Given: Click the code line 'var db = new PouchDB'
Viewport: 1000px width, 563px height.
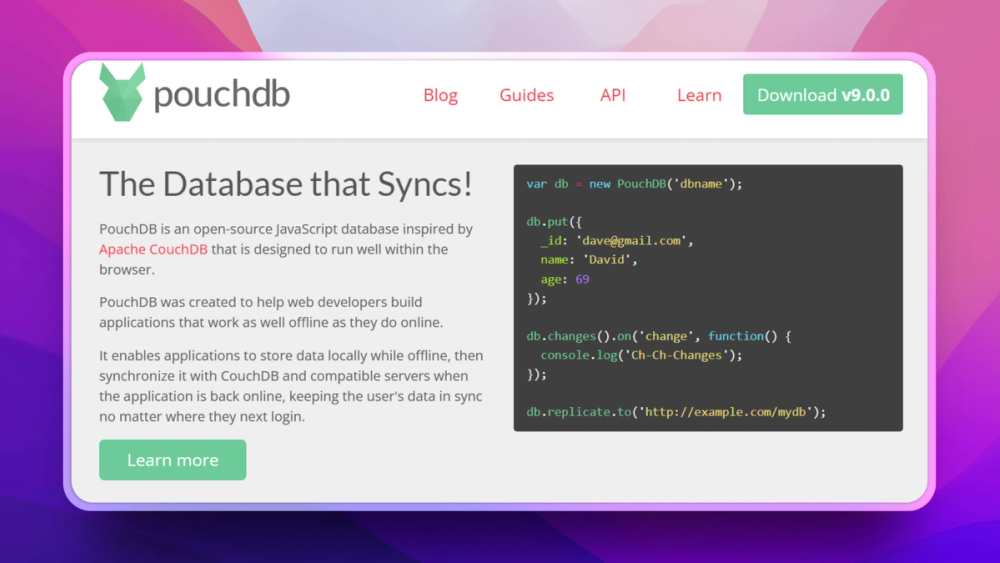Looking at the screenshot, I should tap(634, 184).
